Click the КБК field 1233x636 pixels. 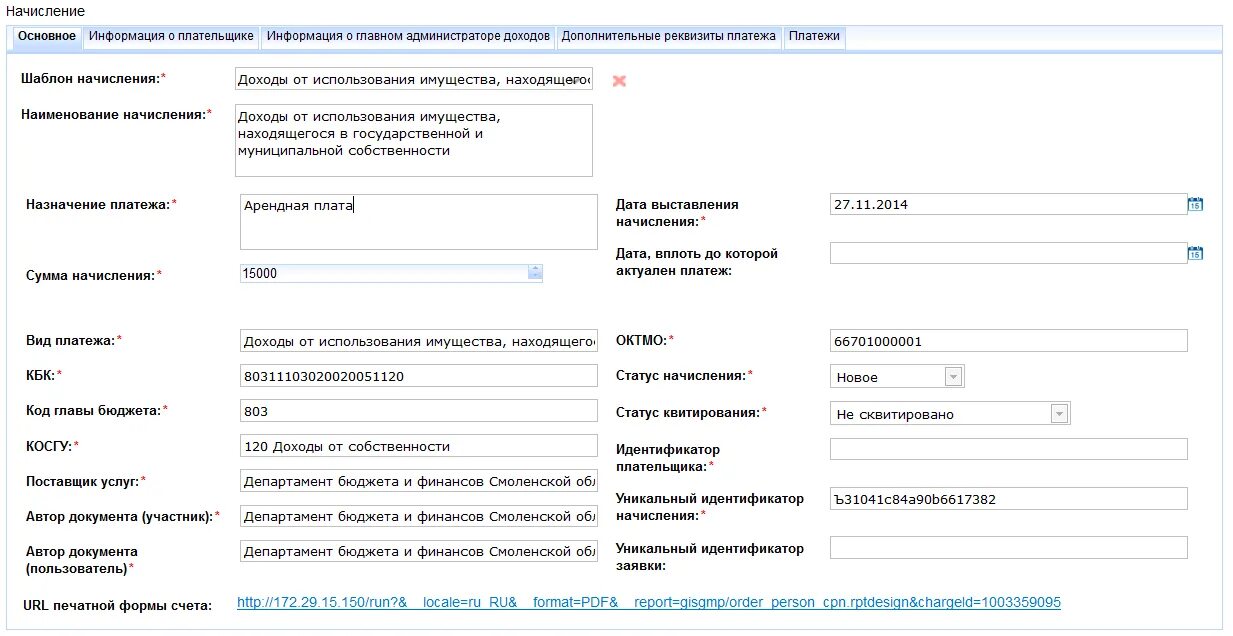click(419, 376)
